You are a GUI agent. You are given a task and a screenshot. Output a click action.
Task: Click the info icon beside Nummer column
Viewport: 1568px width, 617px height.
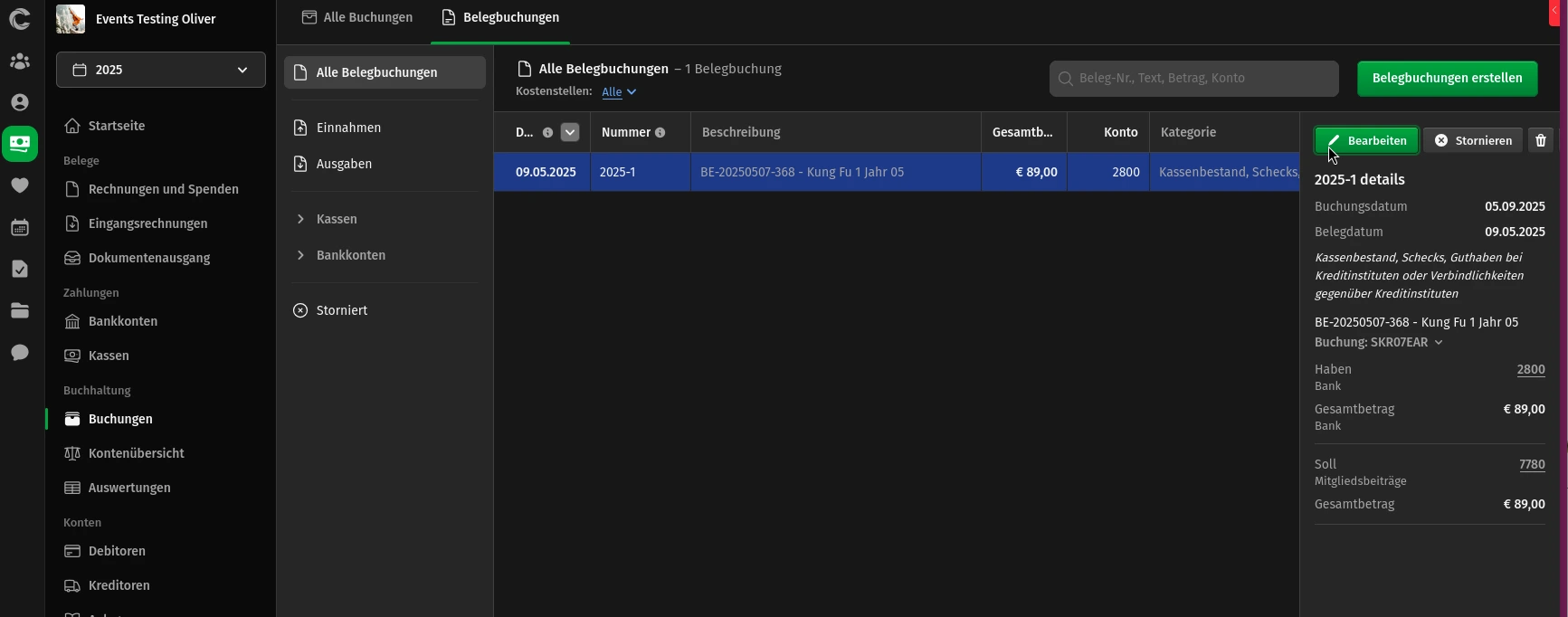[x=660, y=133]
